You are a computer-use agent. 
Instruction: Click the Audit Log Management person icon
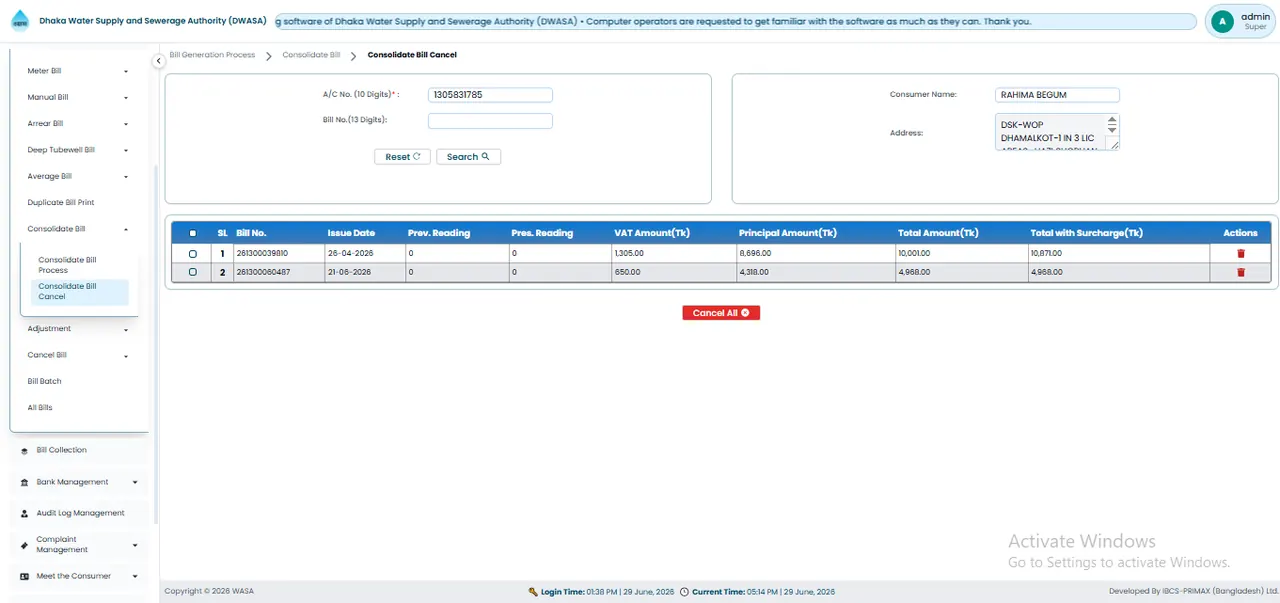point(24,513)
